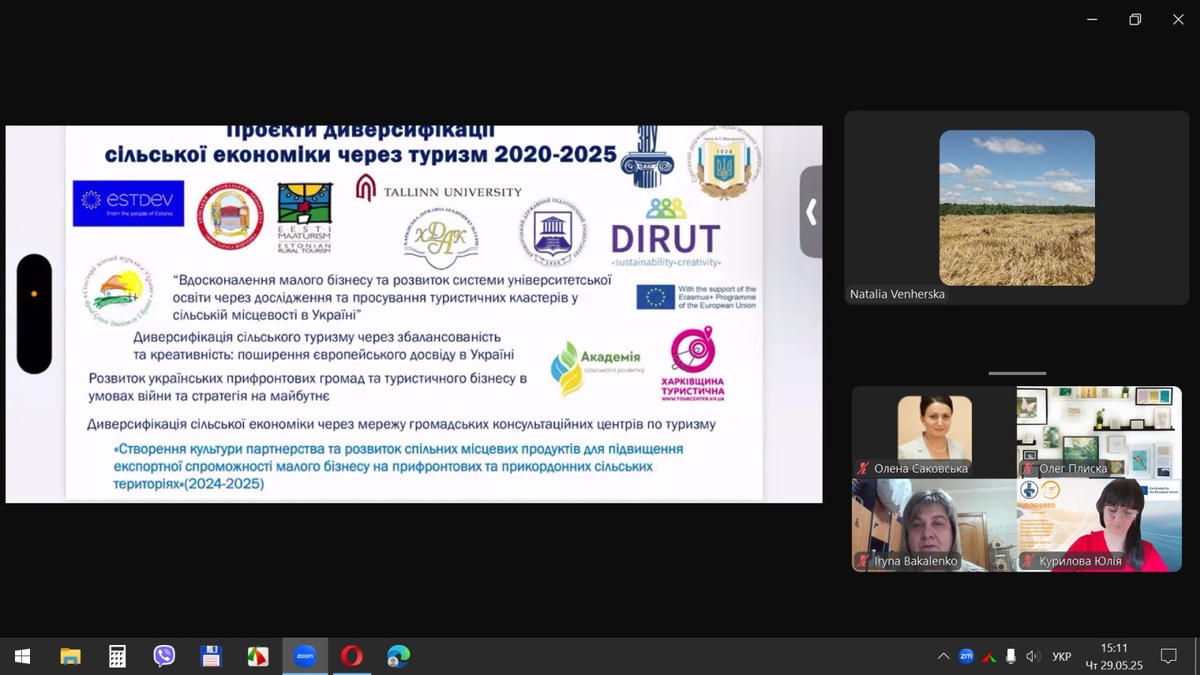Switch the keyboard language from УКР

click(x=1062, y=656)
